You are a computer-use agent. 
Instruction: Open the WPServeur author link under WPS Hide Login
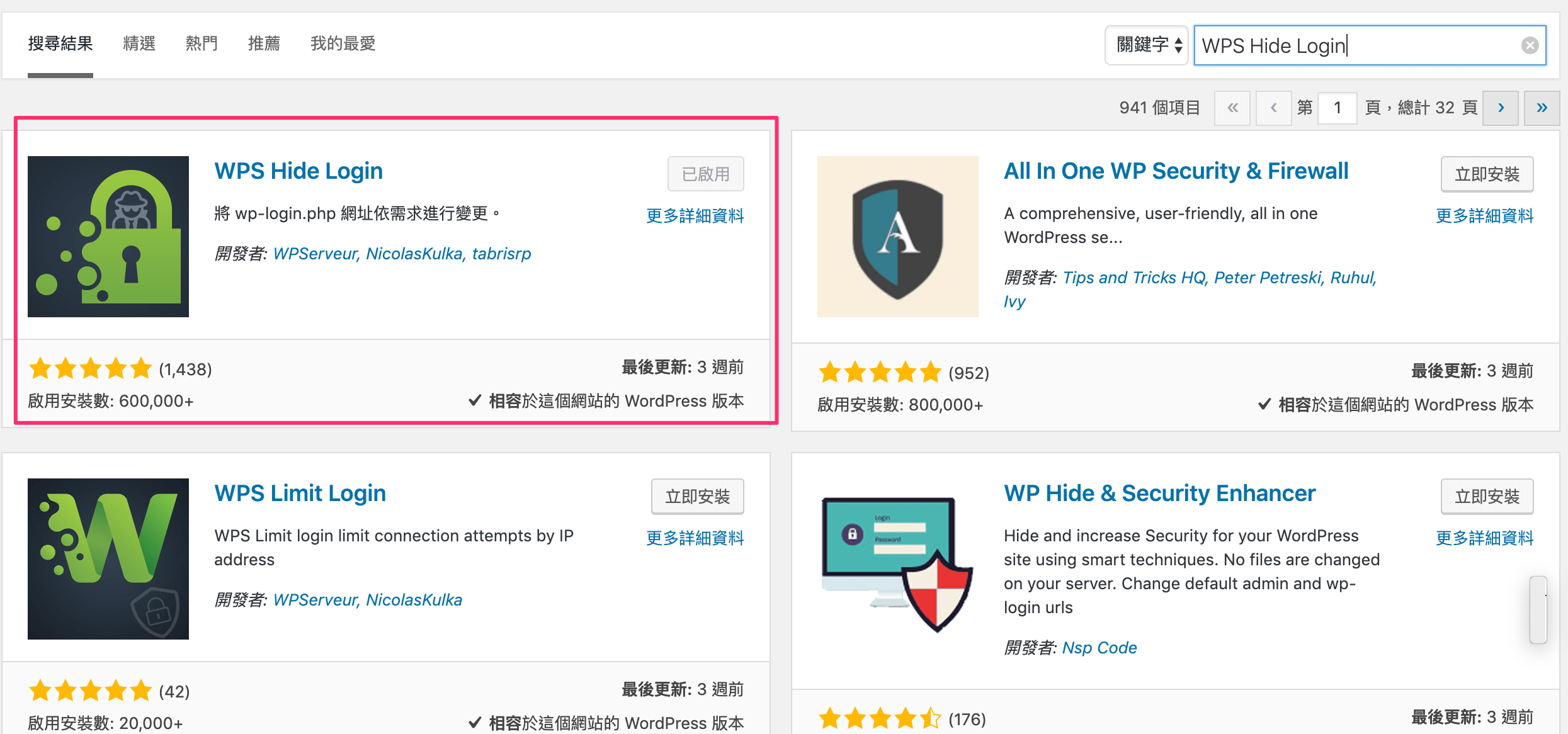(315, 254)
